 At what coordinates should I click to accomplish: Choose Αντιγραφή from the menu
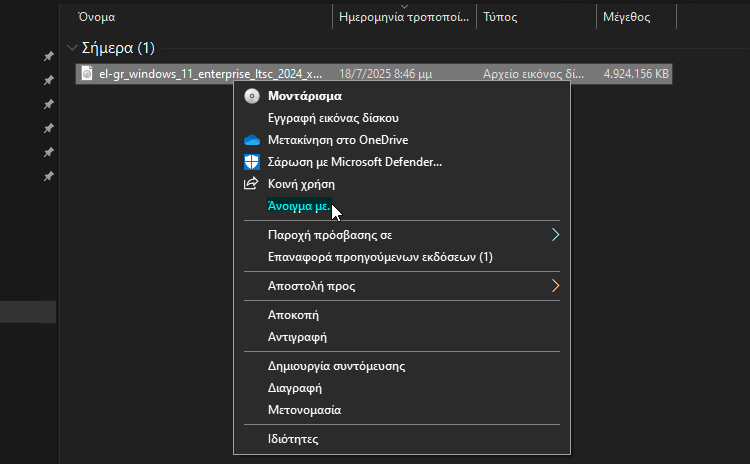pos(297,337)
